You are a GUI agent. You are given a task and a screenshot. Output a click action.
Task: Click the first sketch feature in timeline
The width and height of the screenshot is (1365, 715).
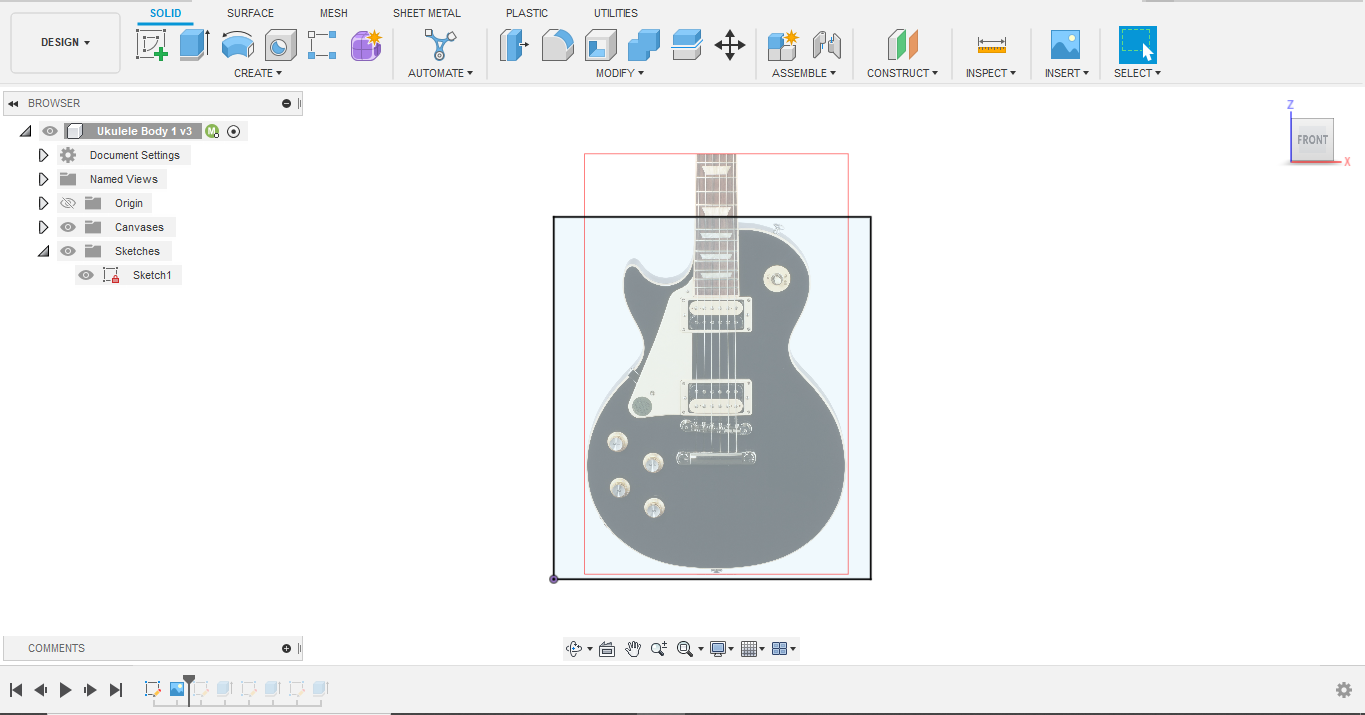point(153,689)
